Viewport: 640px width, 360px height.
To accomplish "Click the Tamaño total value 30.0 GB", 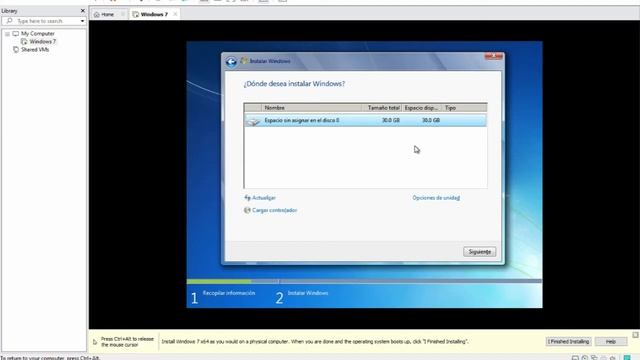I will point(391,120).
